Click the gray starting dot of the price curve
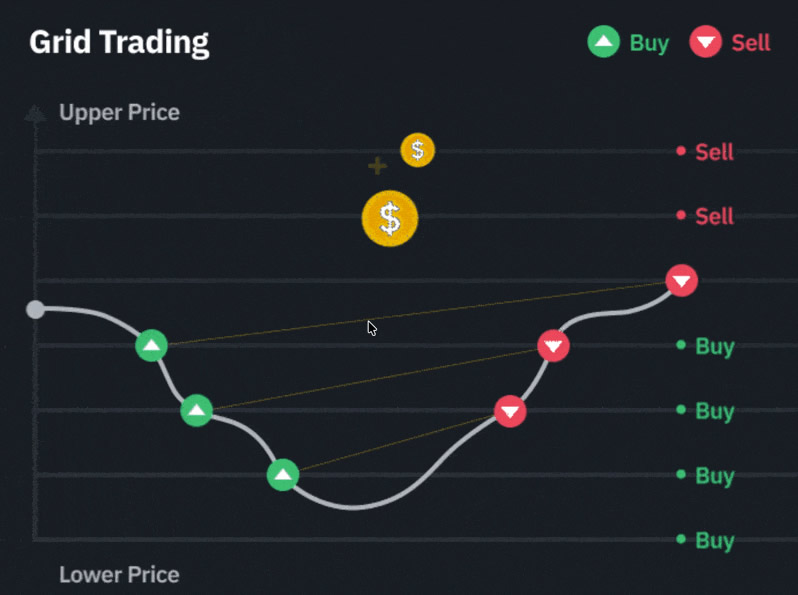Viewport: 798px width, 595px height. pyautogui.click(x=35, y=309)
